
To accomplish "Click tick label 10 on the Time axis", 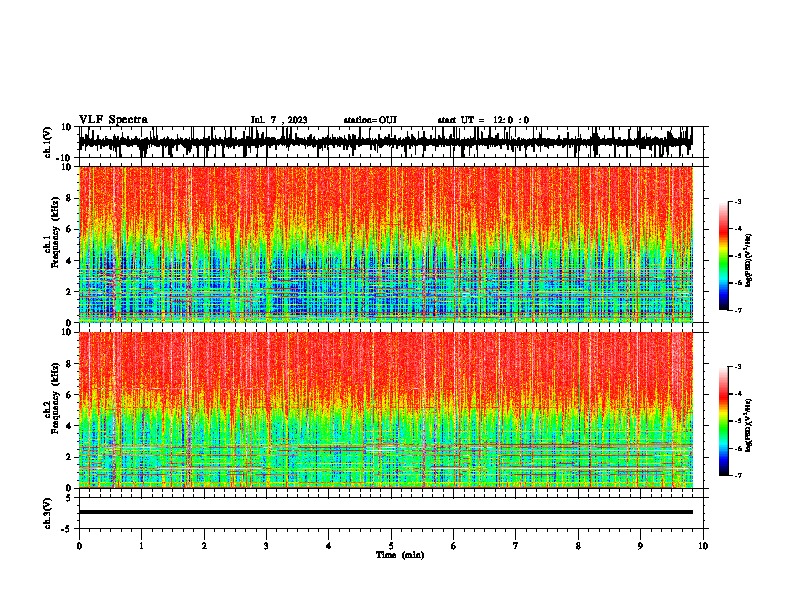I will coord(703,546).
